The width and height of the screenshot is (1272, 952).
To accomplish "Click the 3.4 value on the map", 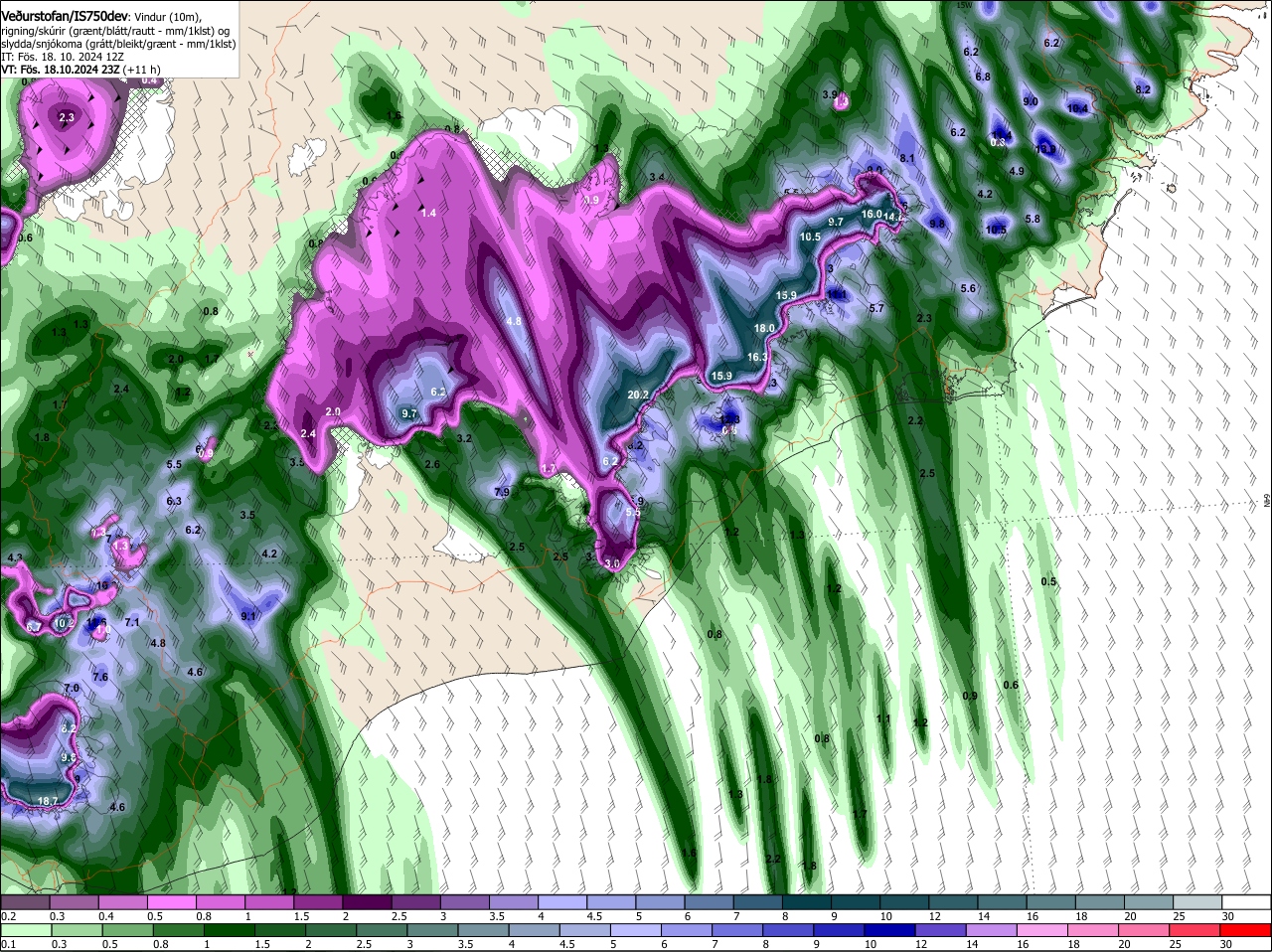I will [x=657, y=177].
